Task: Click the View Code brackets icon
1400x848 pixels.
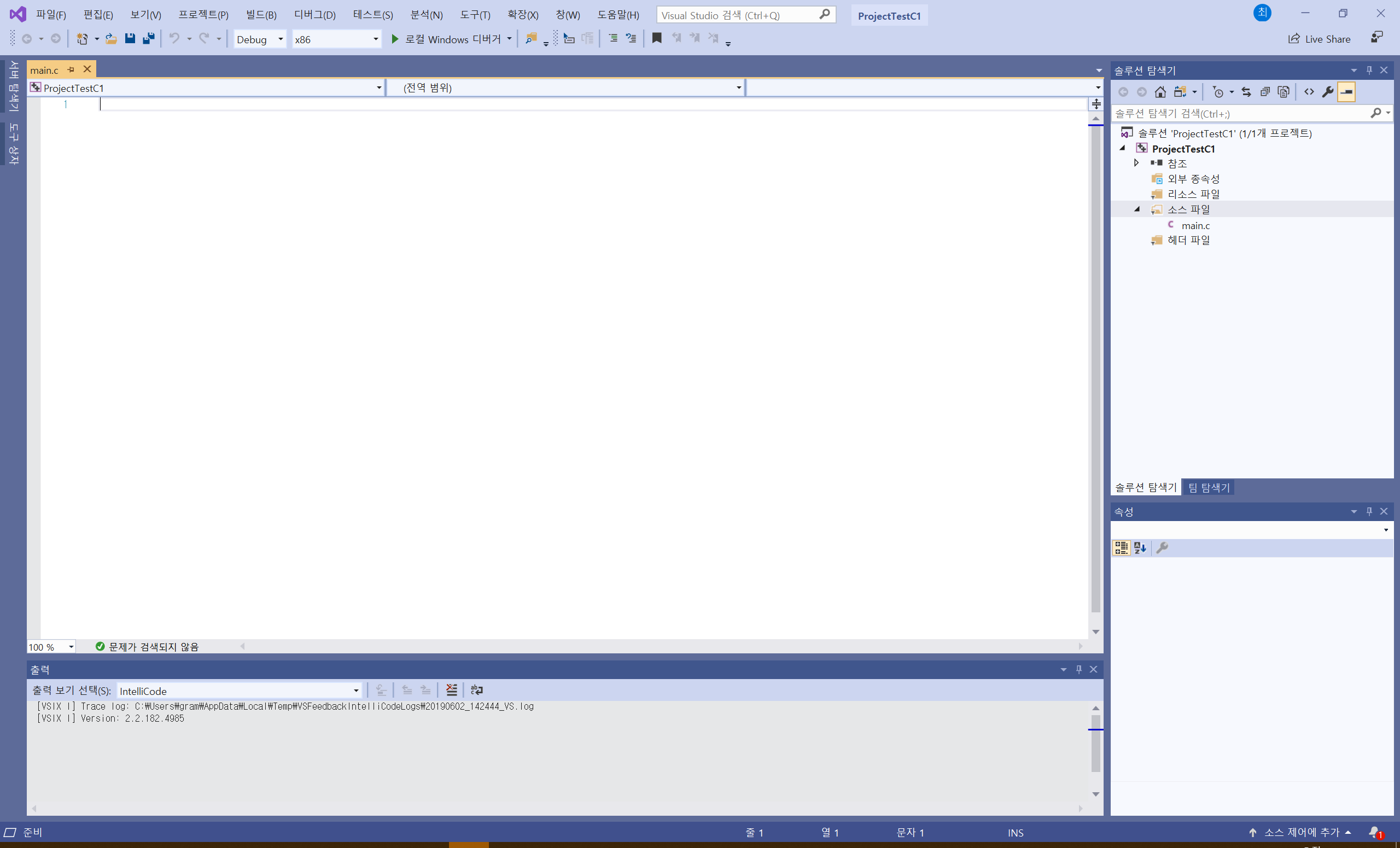Action: pyautogui.click(x=1309, y=92)
